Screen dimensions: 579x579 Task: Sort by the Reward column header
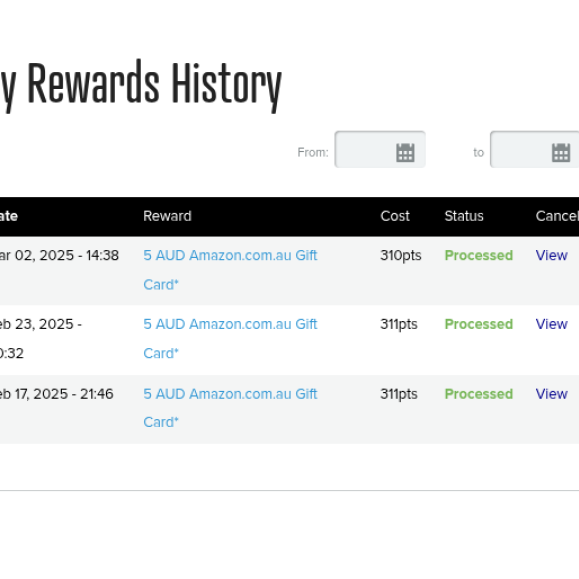click(167, 216)
